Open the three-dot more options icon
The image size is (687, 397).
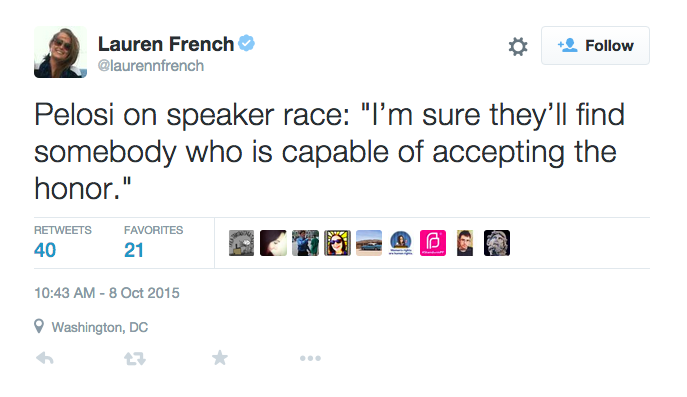pos(310,358)
